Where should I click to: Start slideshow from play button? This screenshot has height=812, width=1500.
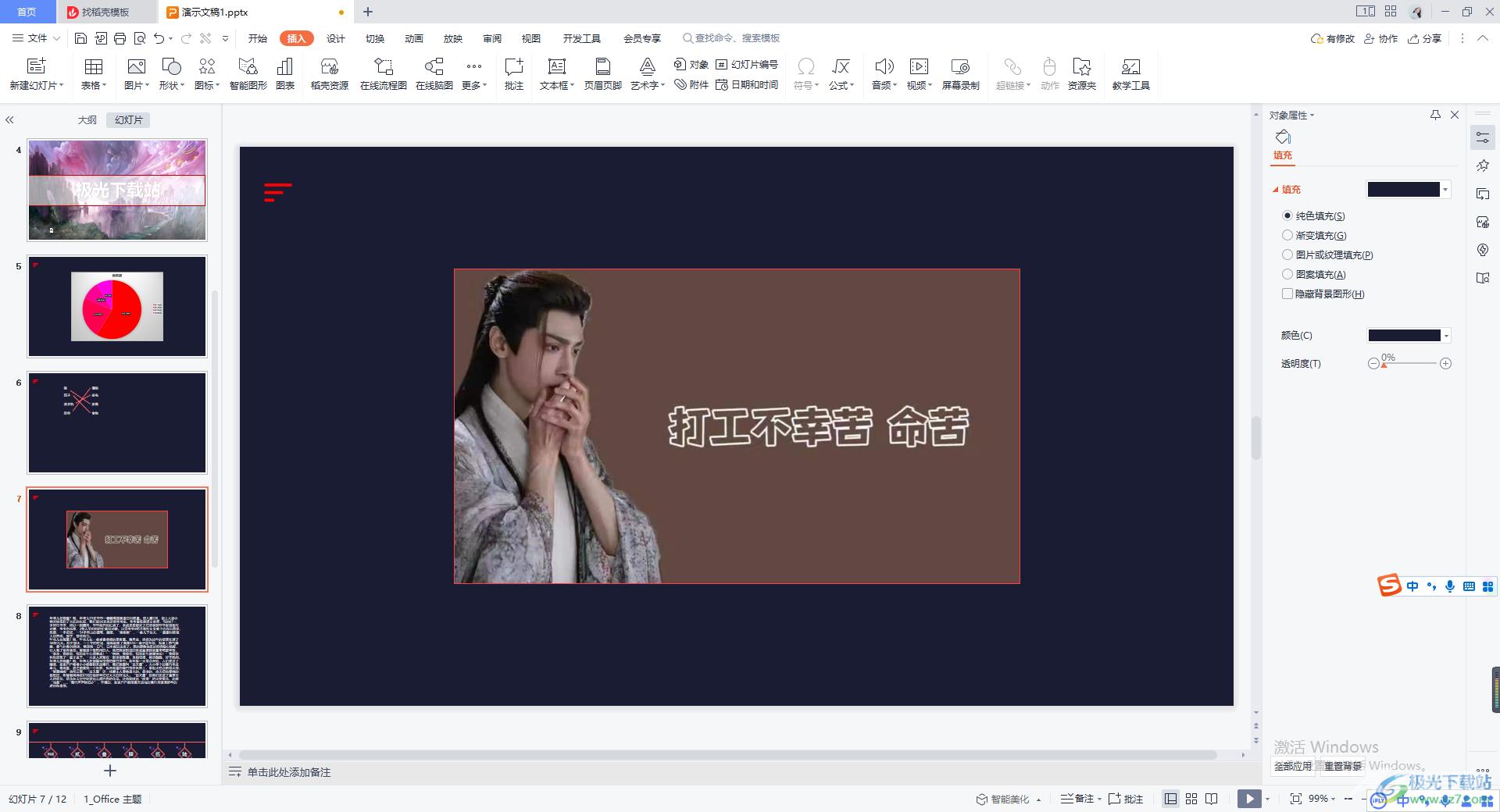click(x=1249, y=799)
